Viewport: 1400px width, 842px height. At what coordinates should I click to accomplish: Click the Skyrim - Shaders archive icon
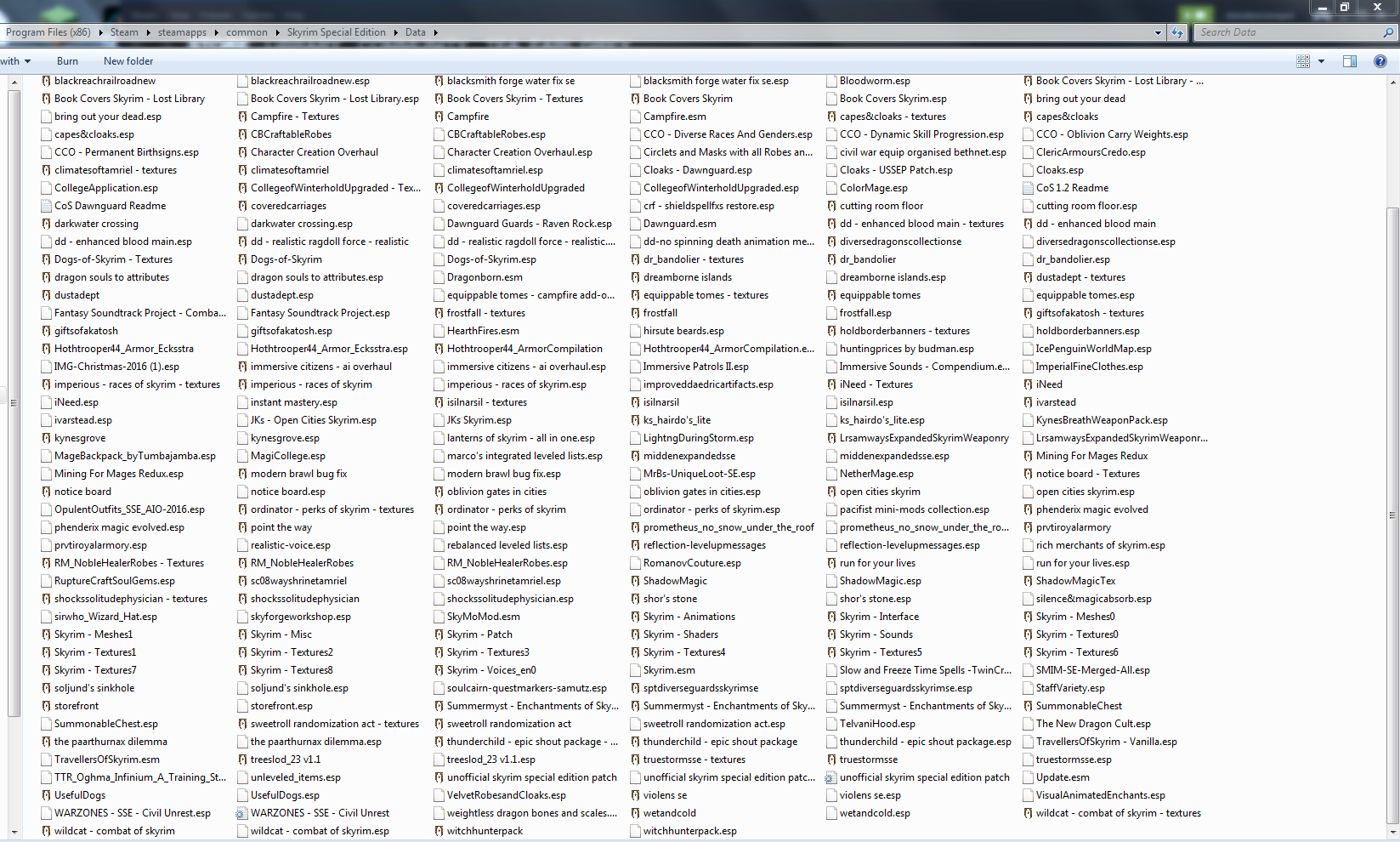click(x=636, y=634)
